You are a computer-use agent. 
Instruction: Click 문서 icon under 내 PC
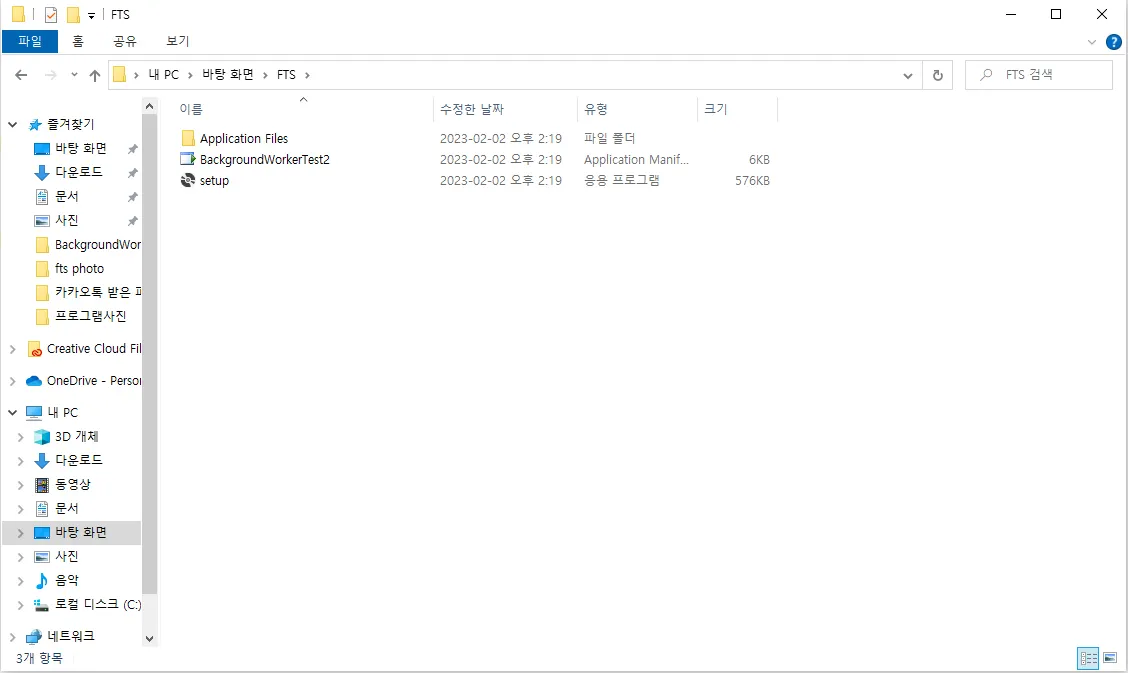(42, 508)
